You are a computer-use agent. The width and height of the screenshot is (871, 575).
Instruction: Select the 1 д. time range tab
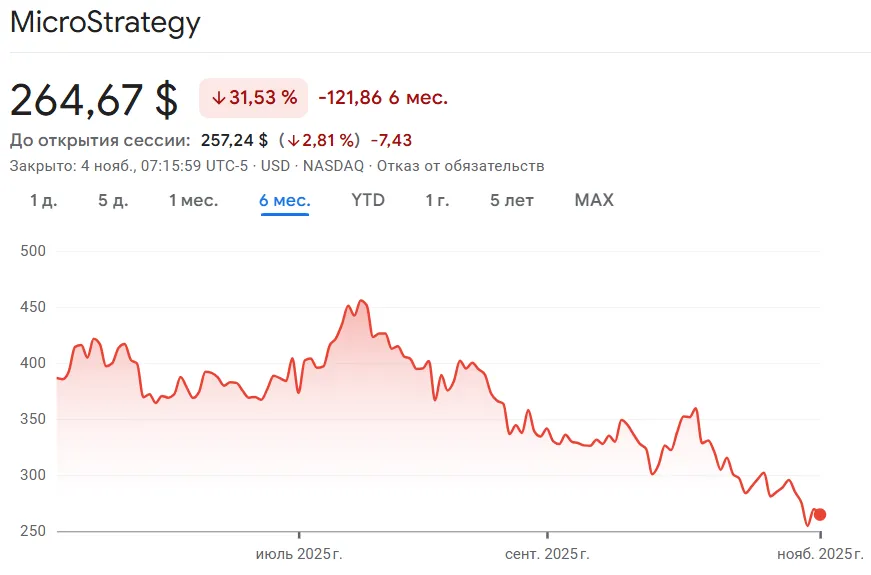tap(43, 200)
